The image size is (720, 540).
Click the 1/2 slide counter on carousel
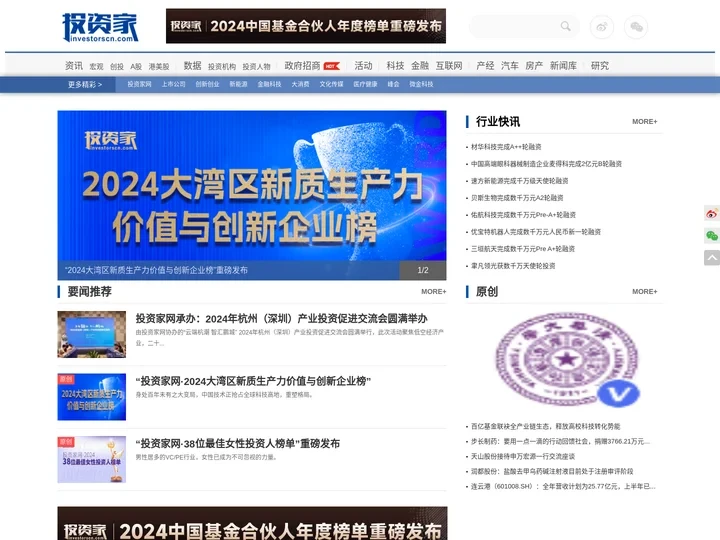click(423, 270)
